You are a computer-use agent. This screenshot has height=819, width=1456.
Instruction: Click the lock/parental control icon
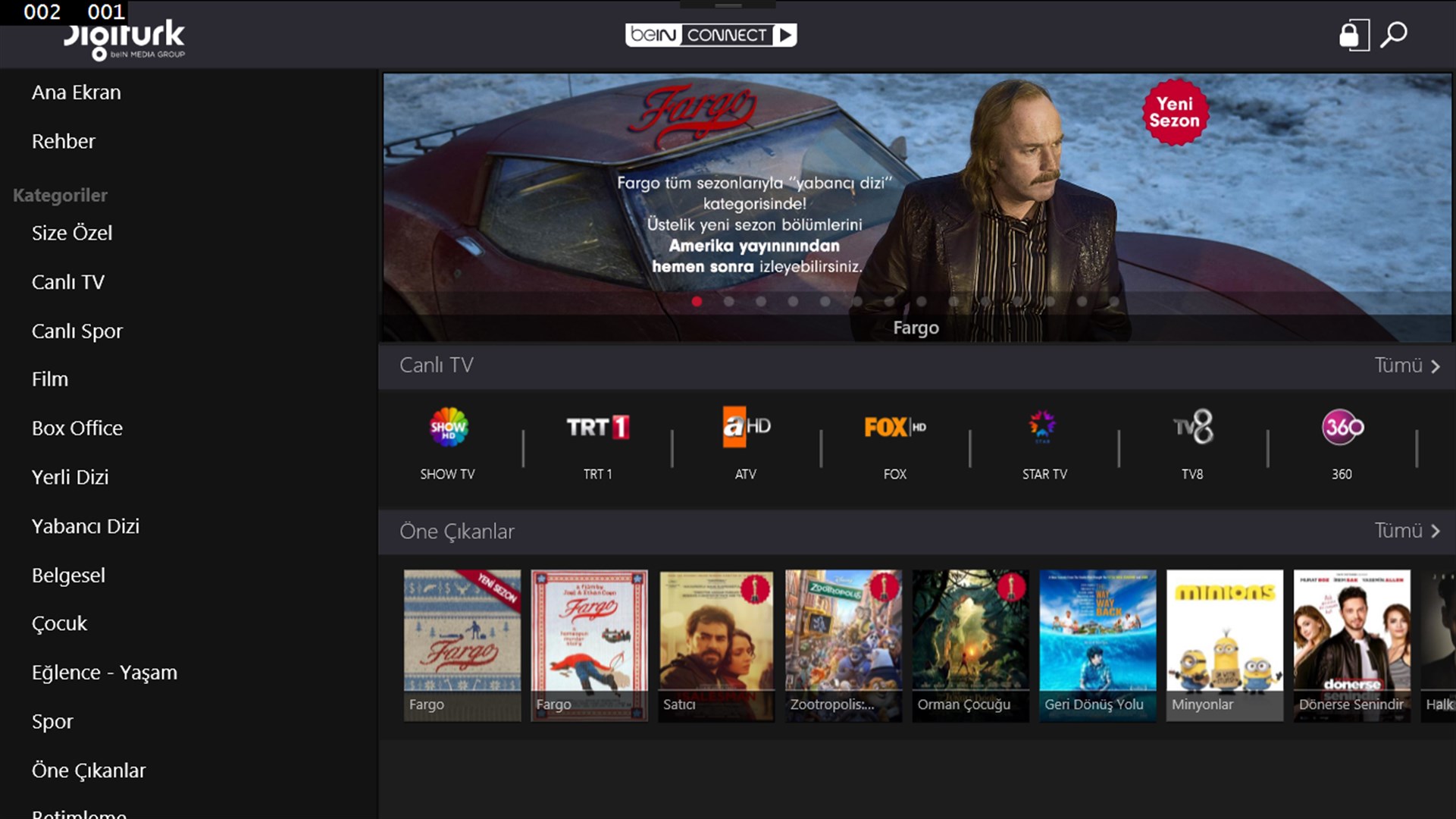[1354, 35]
